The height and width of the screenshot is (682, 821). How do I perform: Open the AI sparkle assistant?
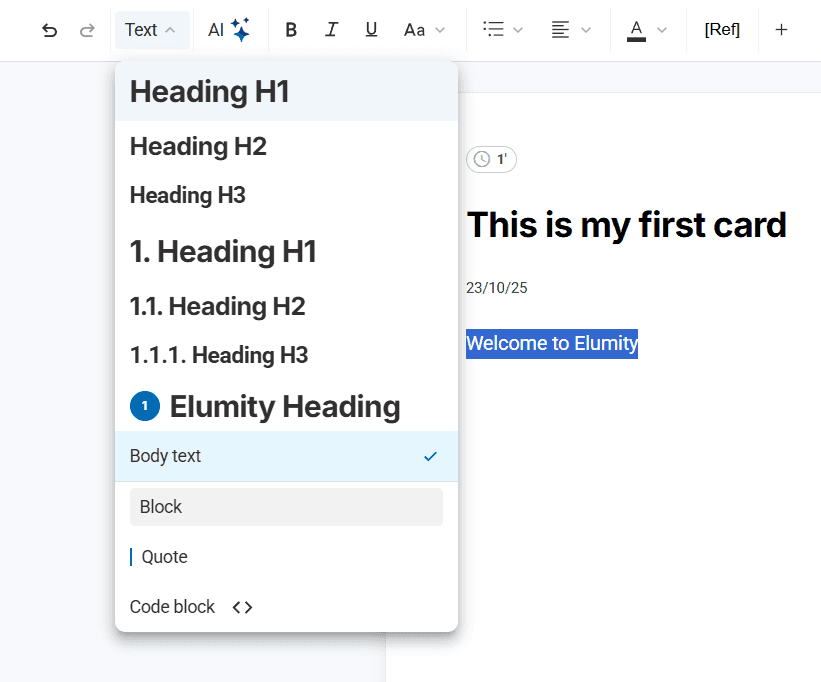pos(229,30)
